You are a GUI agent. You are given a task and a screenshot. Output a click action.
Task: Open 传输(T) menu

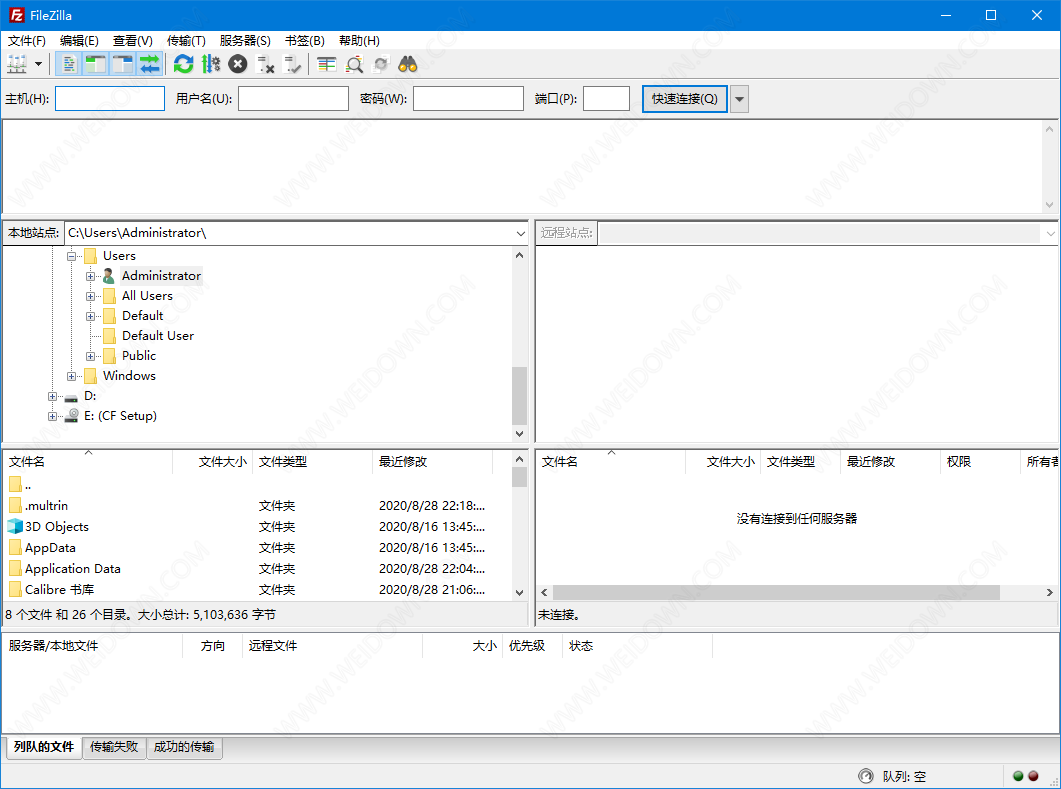[186, 41]
